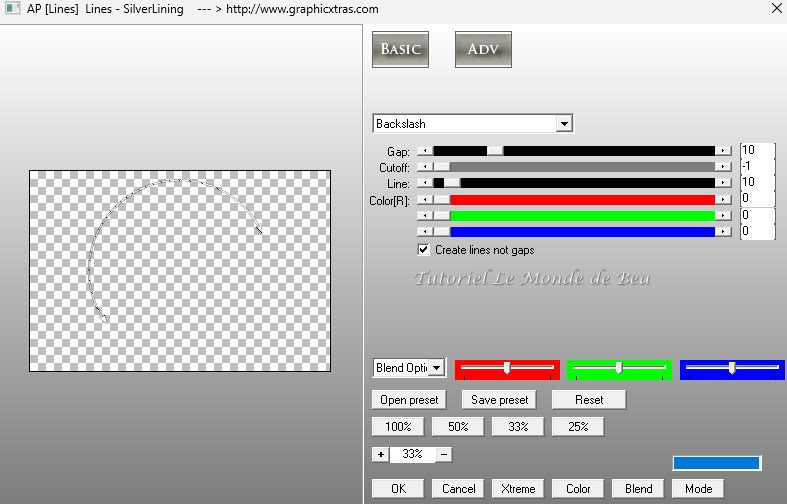
Task: Click the Reset button
Action: pyautogui.click(x=589, y=400)
